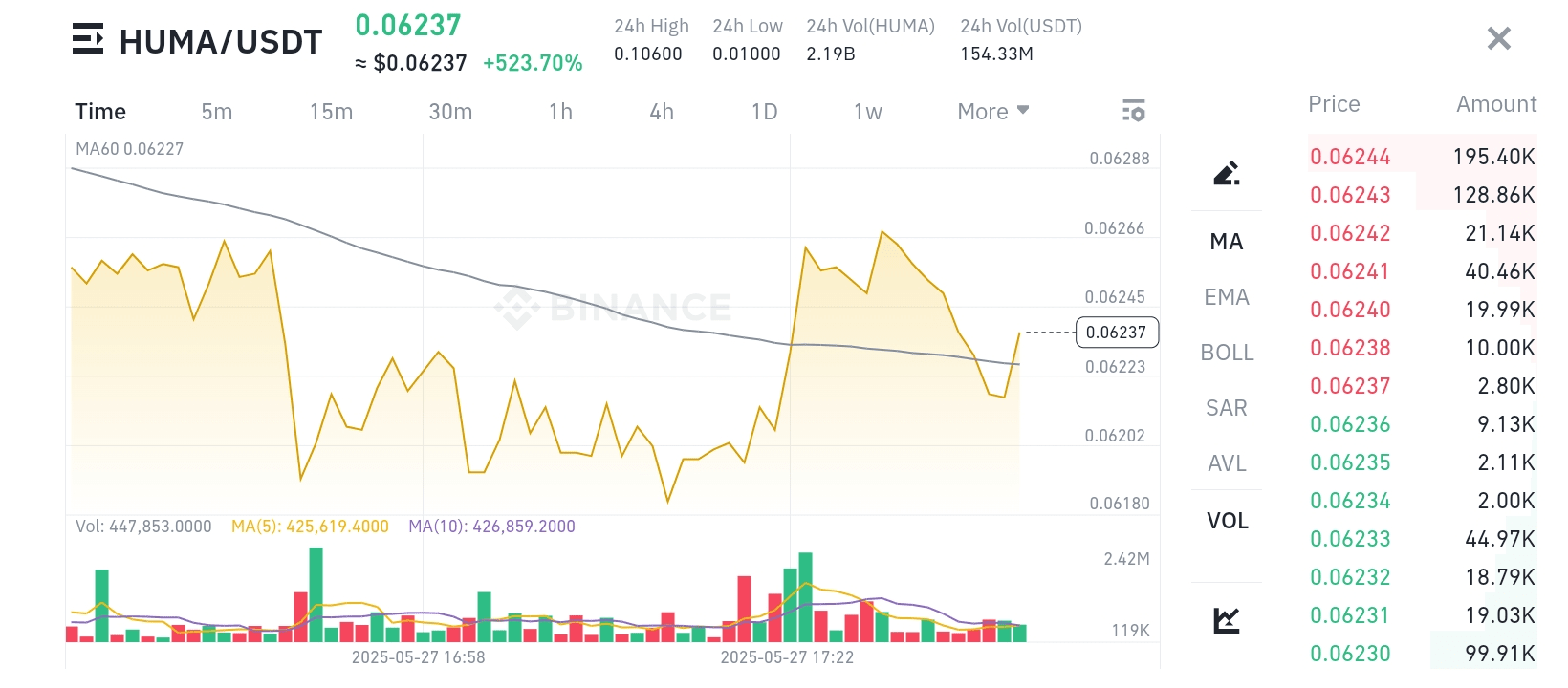This screenshot has height=688, width=1568.
Task: Click the chart trend icon below VOL
Action: point(1227,620)
